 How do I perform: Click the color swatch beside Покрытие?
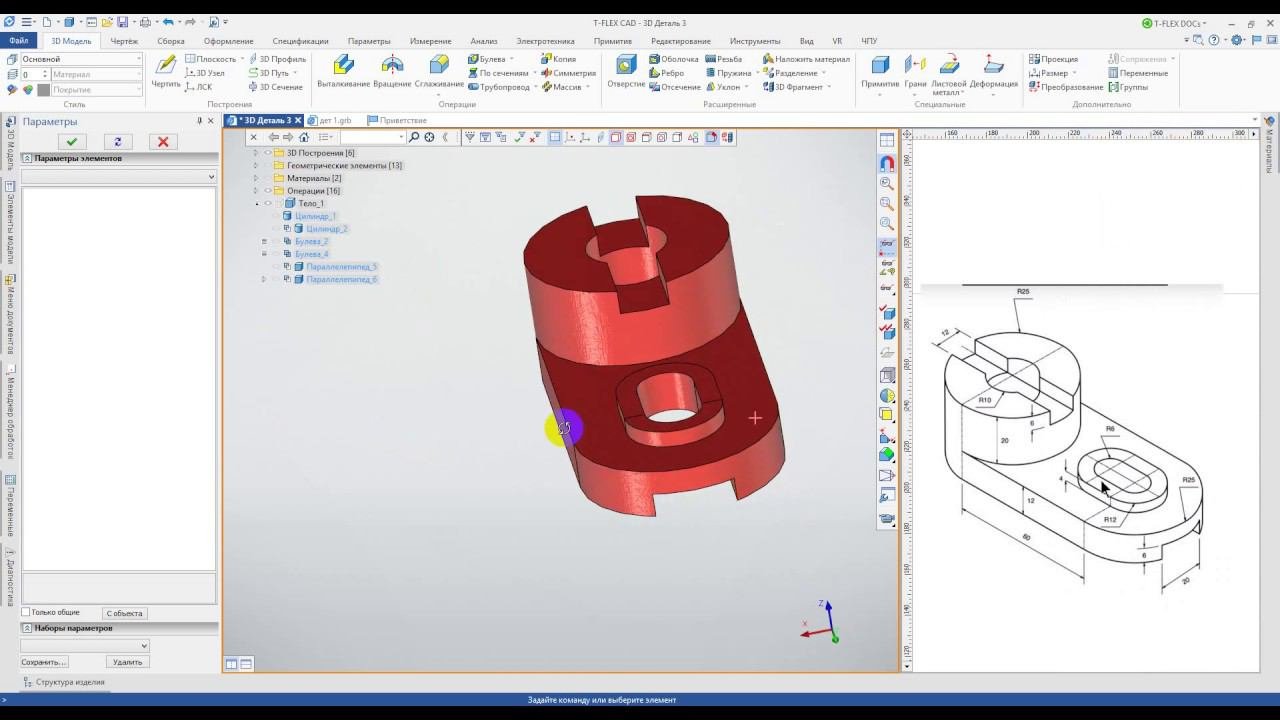[43, 90]
